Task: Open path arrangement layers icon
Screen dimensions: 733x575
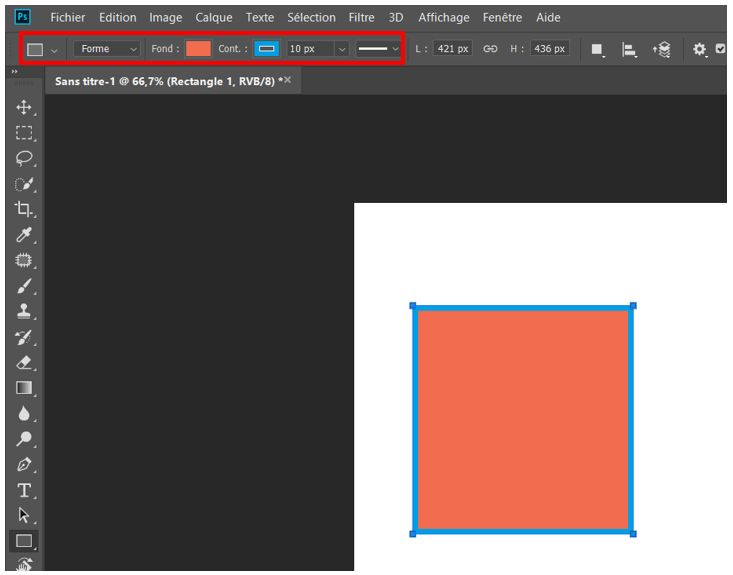Action: (x=662, y=49)
